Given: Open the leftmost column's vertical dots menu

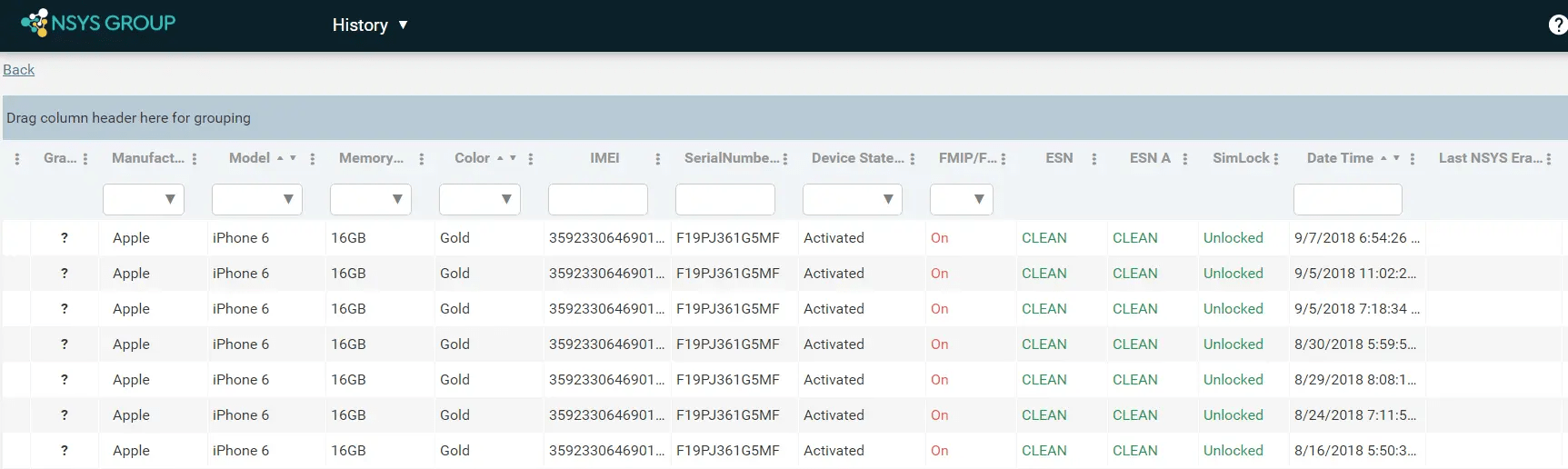Looking at the screenshot, I should pyautogui.click(x=17, y=159).
